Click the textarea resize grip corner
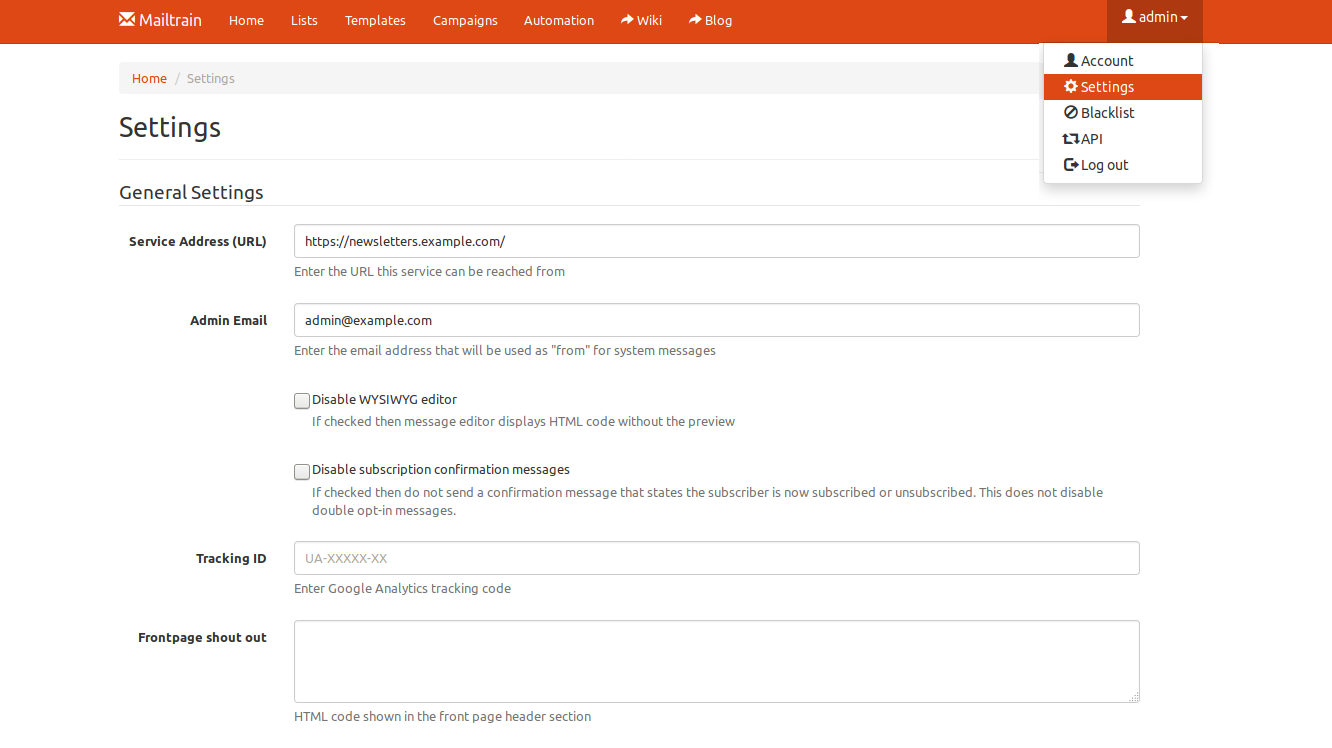Viewport: 1332px width, 748px height. click(1134, 697)
